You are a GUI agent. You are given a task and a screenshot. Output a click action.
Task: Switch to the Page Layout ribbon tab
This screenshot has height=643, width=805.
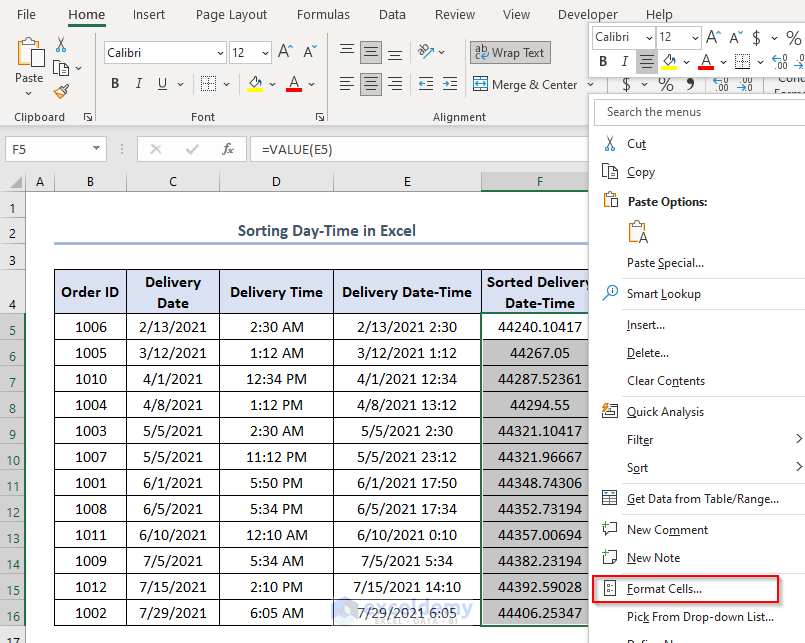231,15
